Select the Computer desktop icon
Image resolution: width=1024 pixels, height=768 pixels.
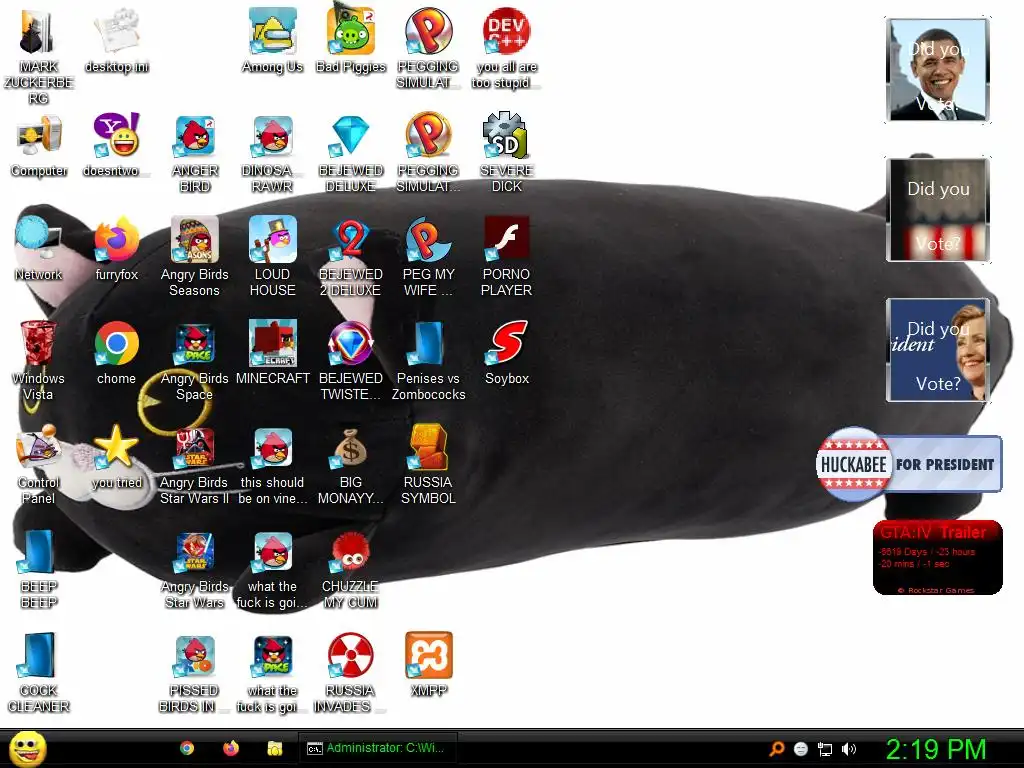point(39,135)
